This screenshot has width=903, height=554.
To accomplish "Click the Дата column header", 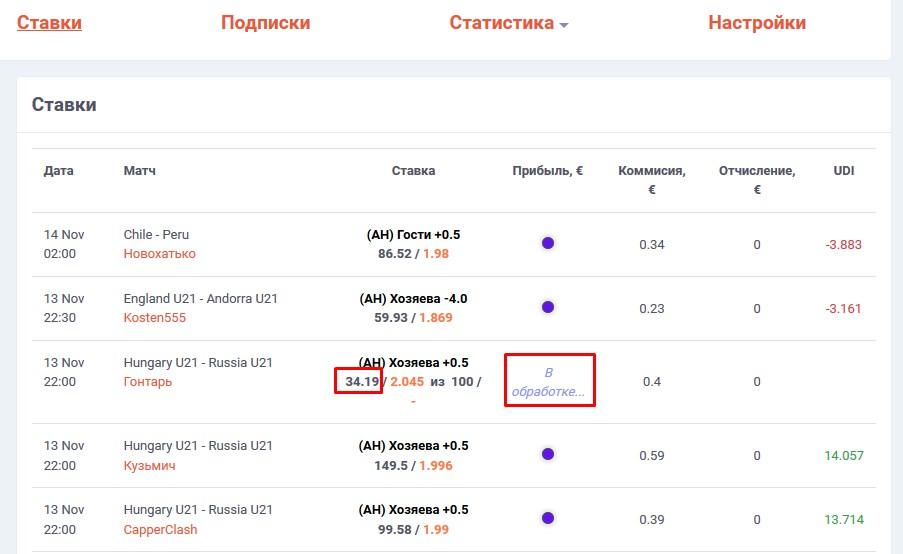I will 59,171.
